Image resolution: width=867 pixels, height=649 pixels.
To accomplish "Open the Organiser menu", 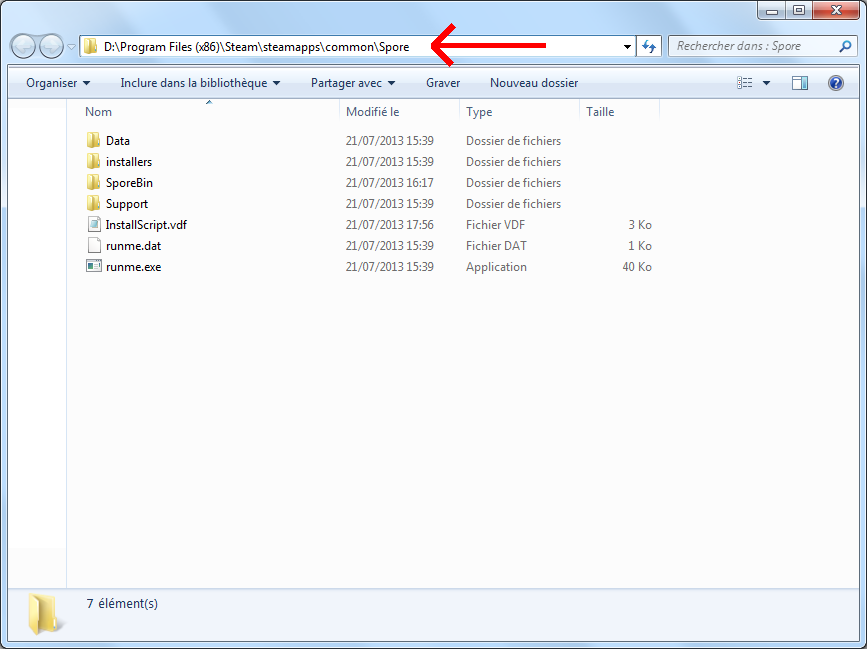I will click(58, 83).
